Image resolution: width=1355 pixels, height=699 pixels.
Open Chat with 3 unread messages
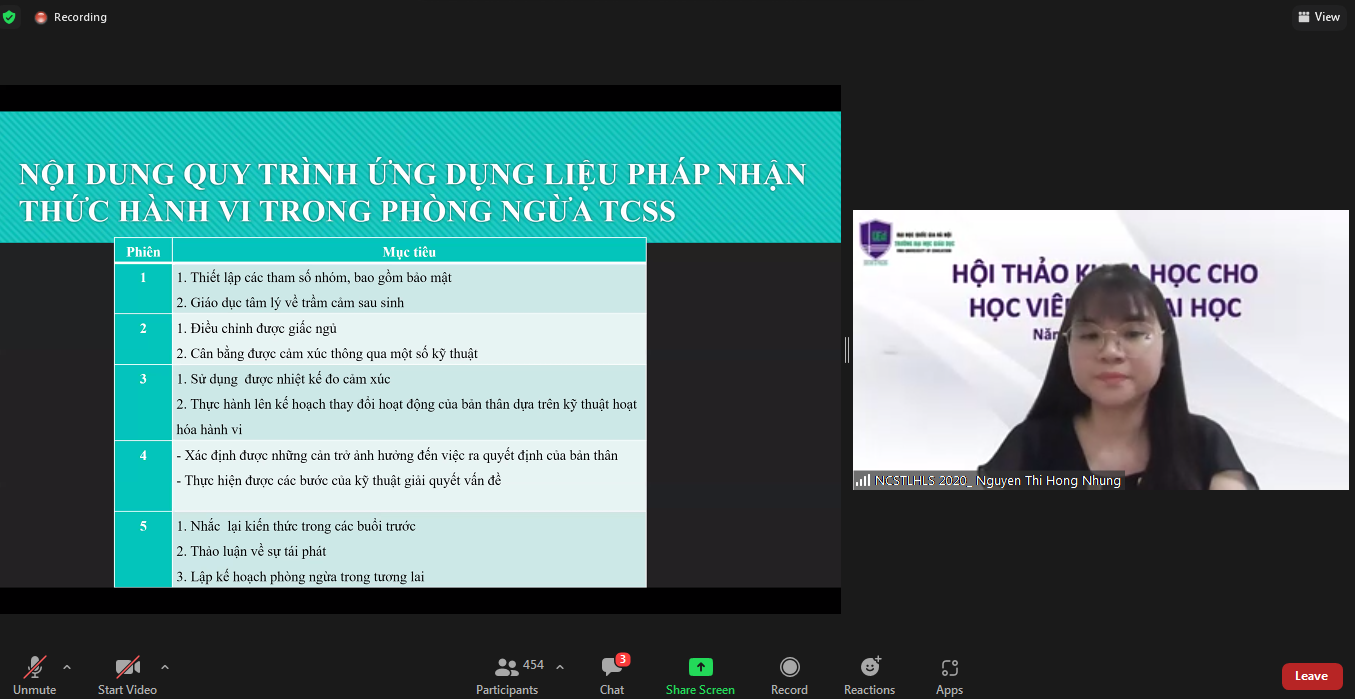pos(612,675)
